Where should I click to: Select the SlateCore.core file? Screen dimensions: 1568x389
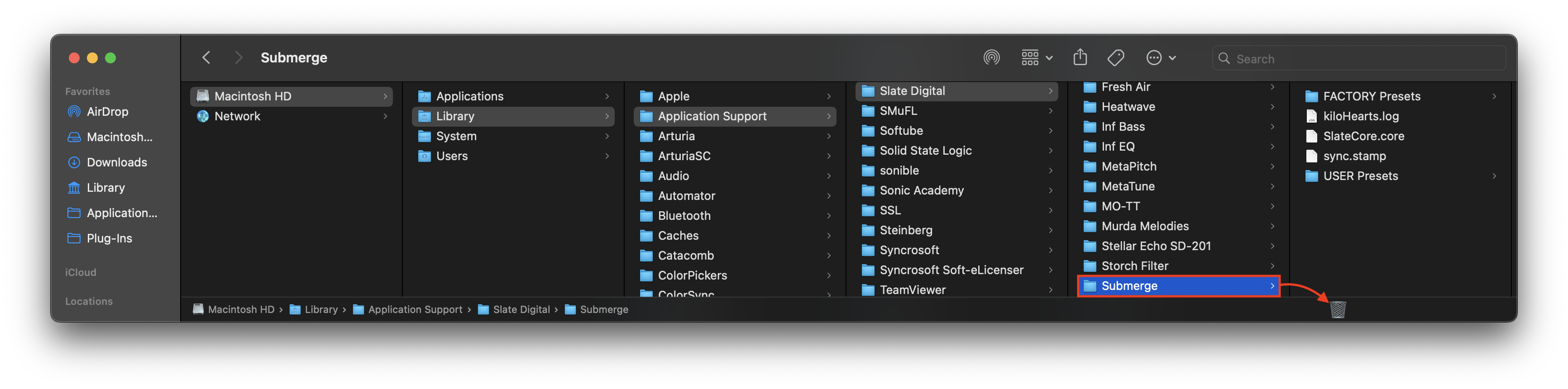(1401, 136)
